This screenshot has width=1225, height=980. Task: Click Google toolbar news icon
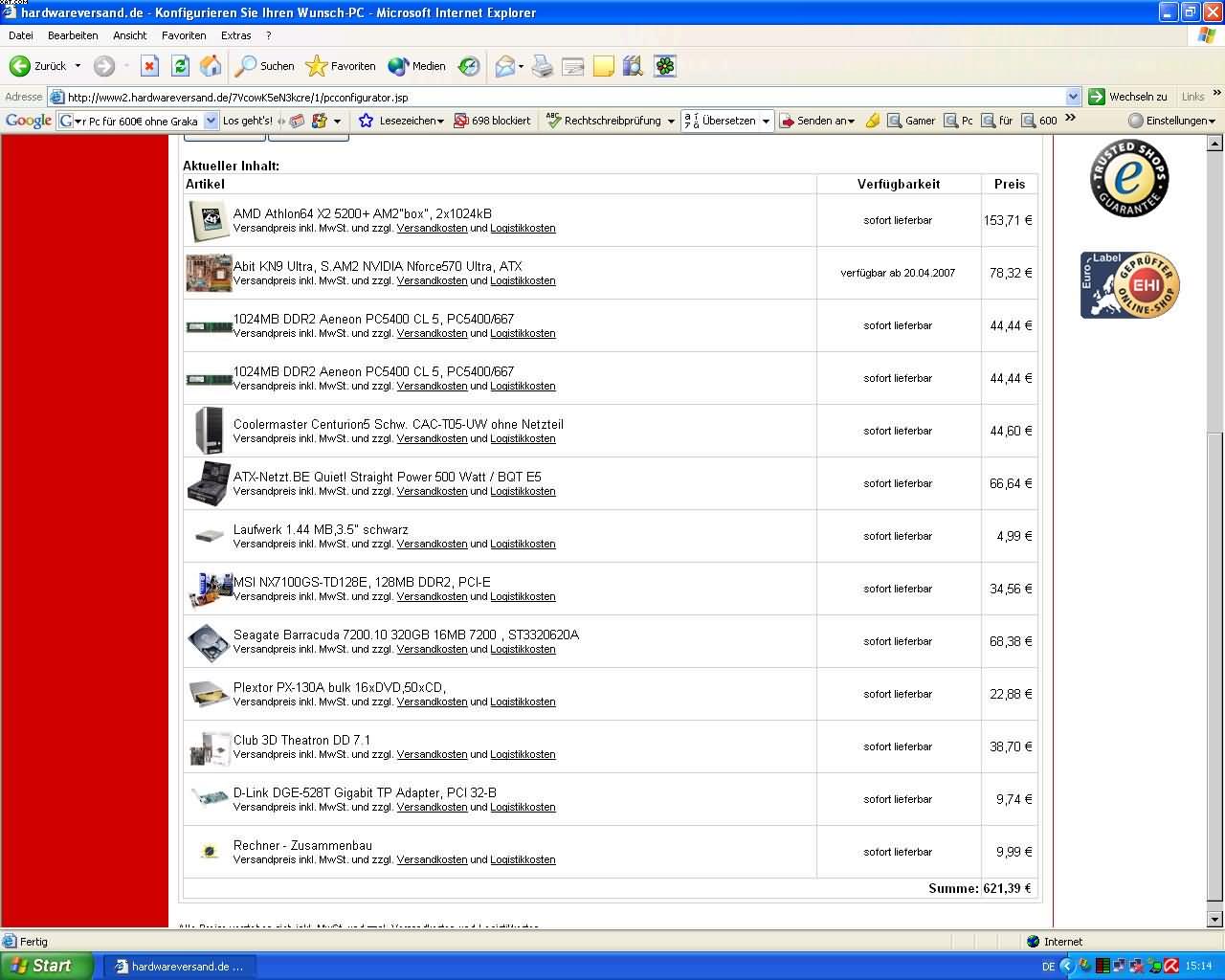tap(297, 121)
